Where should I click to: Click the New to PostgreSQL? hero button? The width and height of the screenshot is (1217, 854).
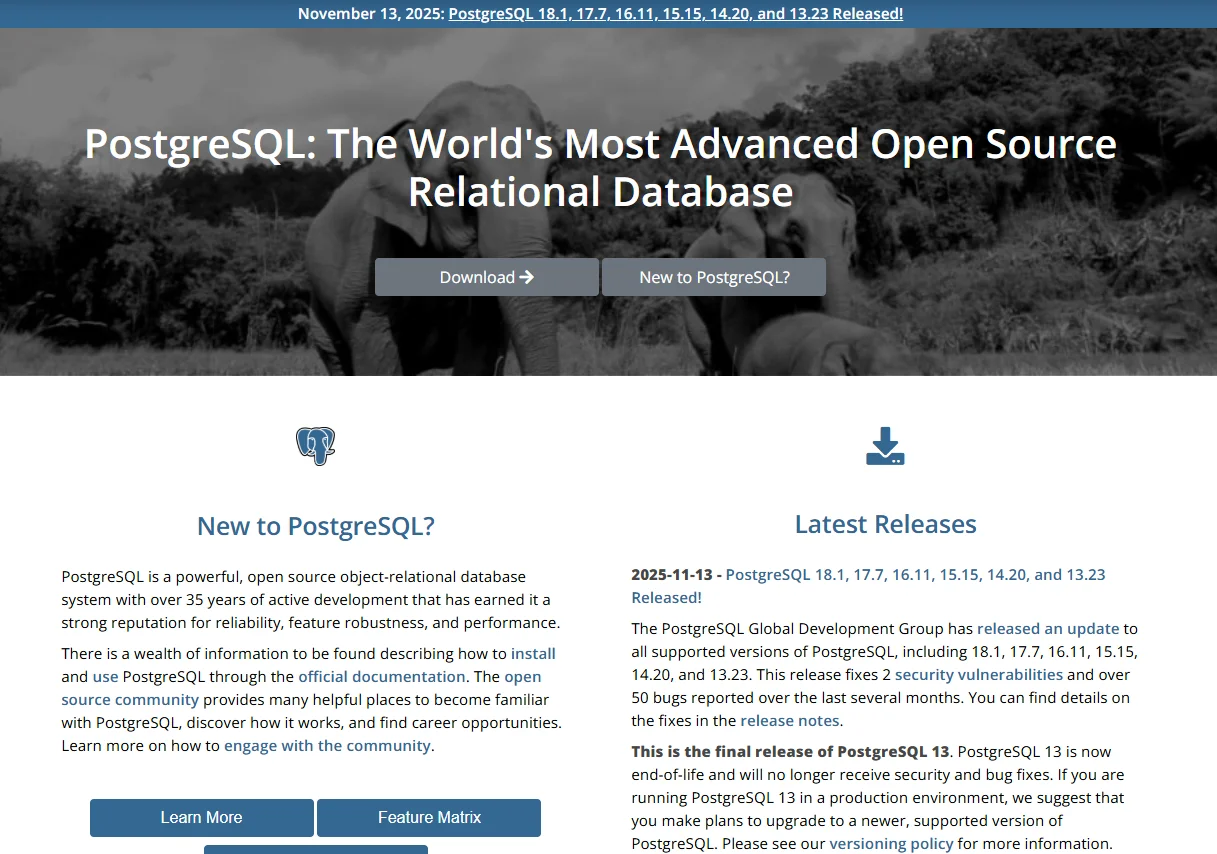point(713,277)
